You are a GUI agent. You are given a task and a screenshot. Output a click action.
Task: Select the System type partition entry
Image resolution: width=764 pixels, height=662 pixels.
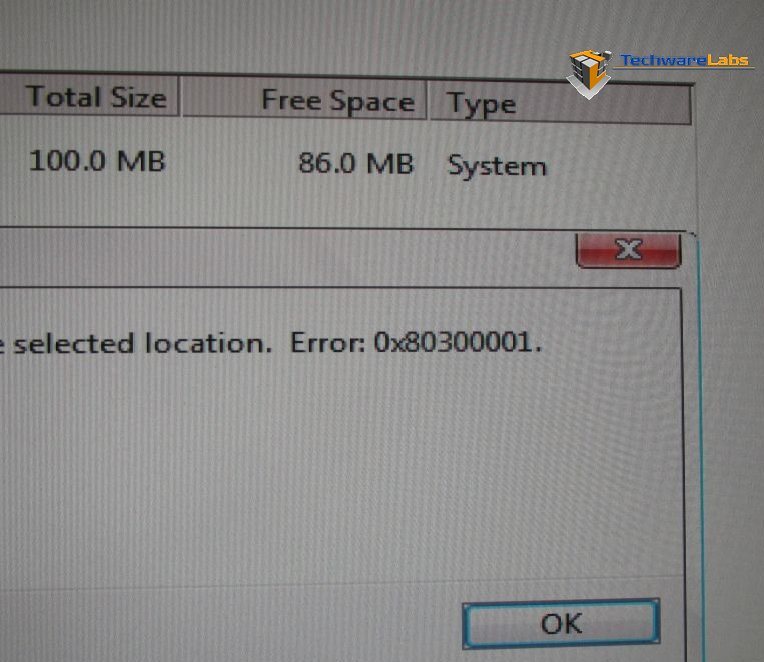[x=497, y=166]
